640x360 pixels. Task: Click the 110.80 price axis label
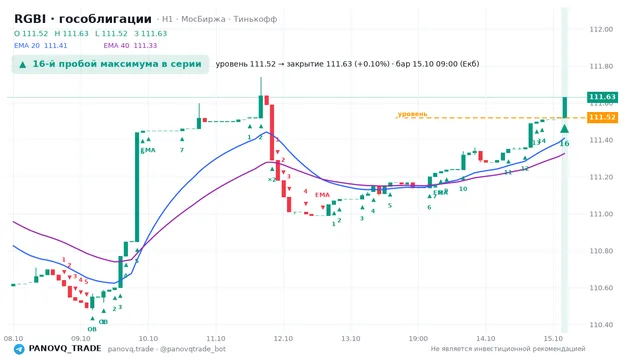point(601,251)
